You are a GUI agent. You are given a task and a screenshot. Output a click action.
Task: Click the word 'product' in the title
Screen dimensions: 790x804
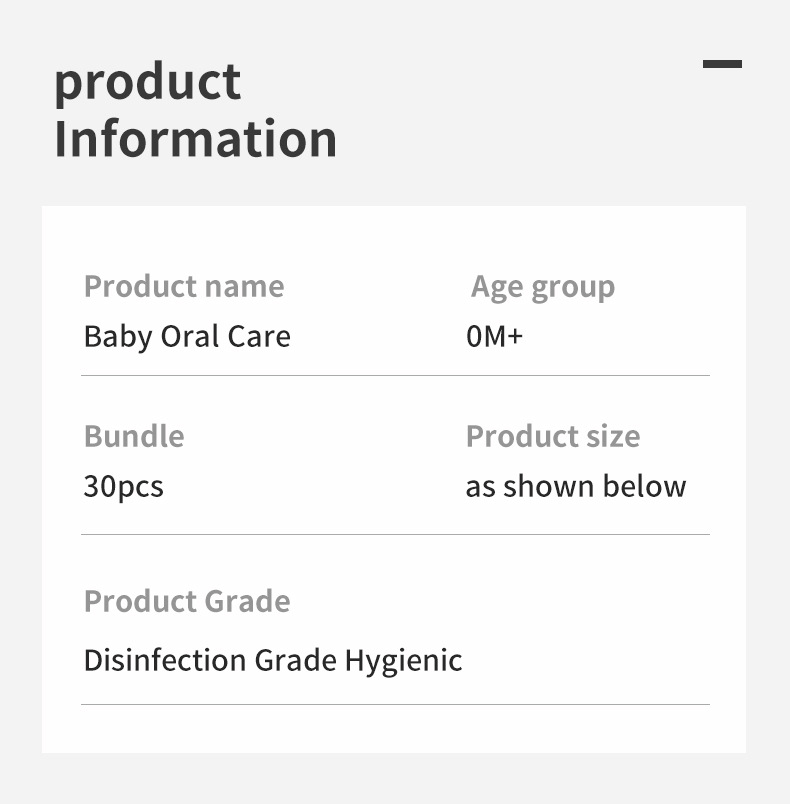coord(147,82)
